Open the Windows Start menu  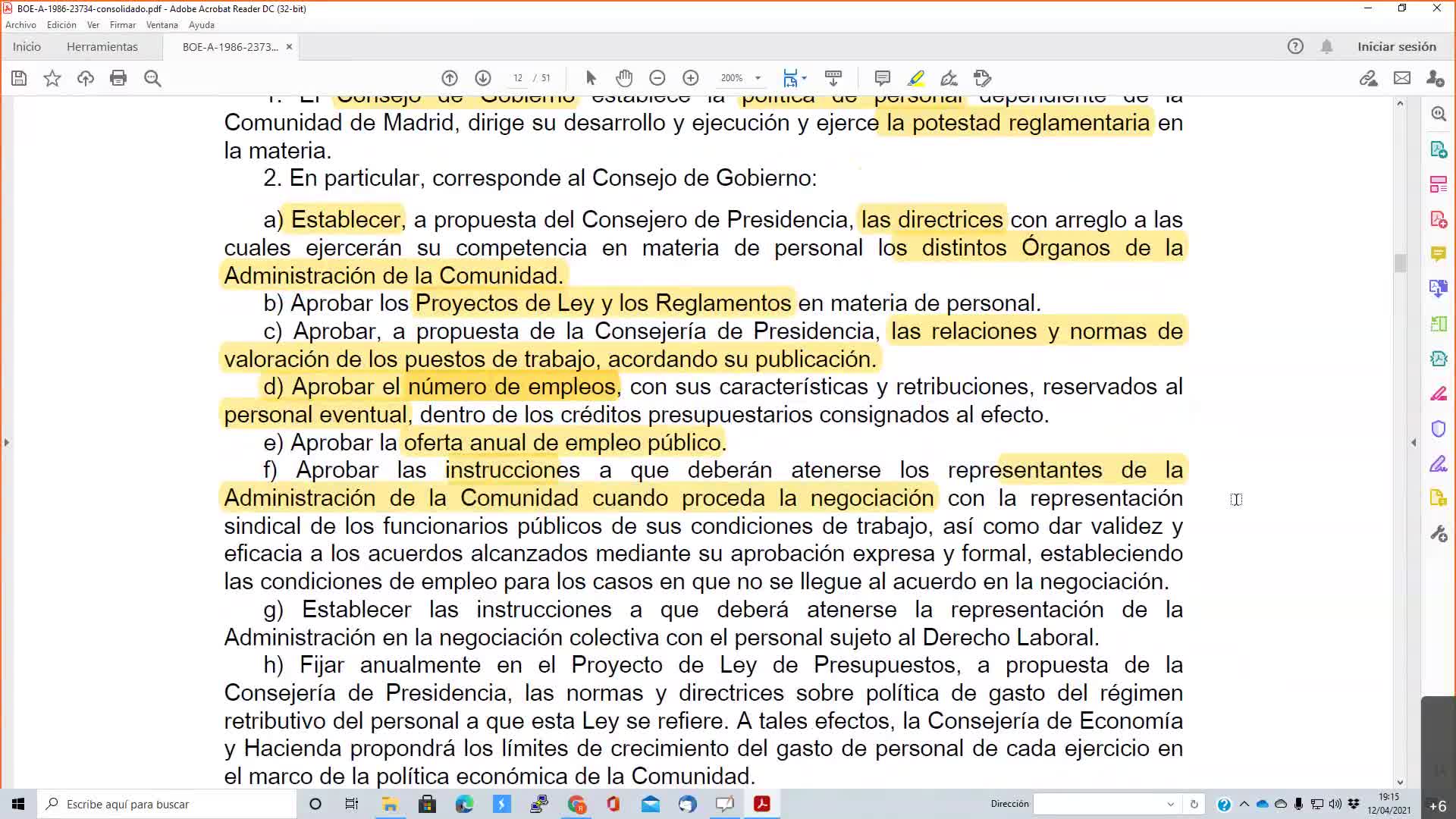coord(18,804)
